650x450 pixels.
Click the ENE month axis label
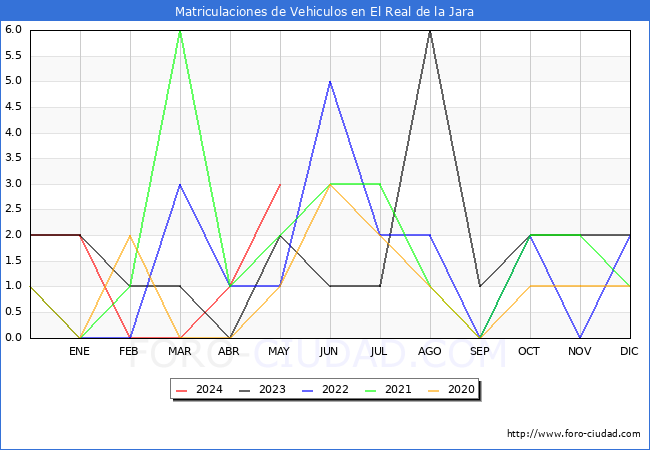tap(79, 351)
